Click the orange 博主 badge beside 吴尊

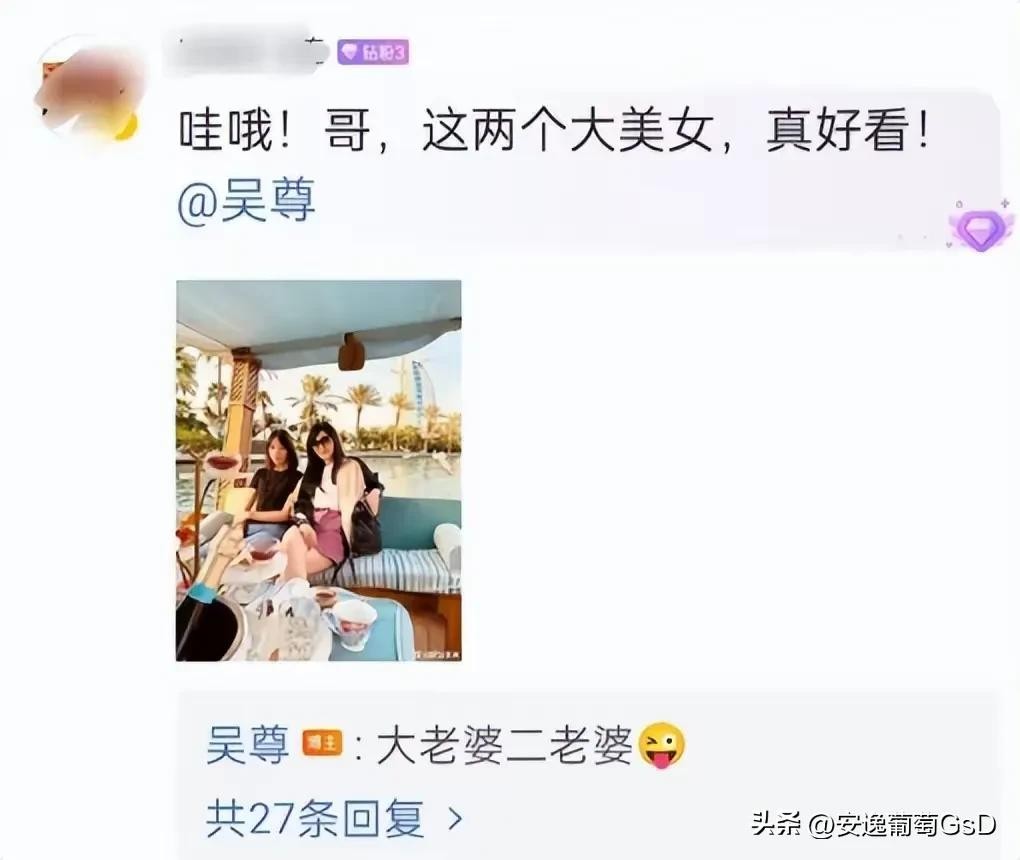tap(322, 743)
